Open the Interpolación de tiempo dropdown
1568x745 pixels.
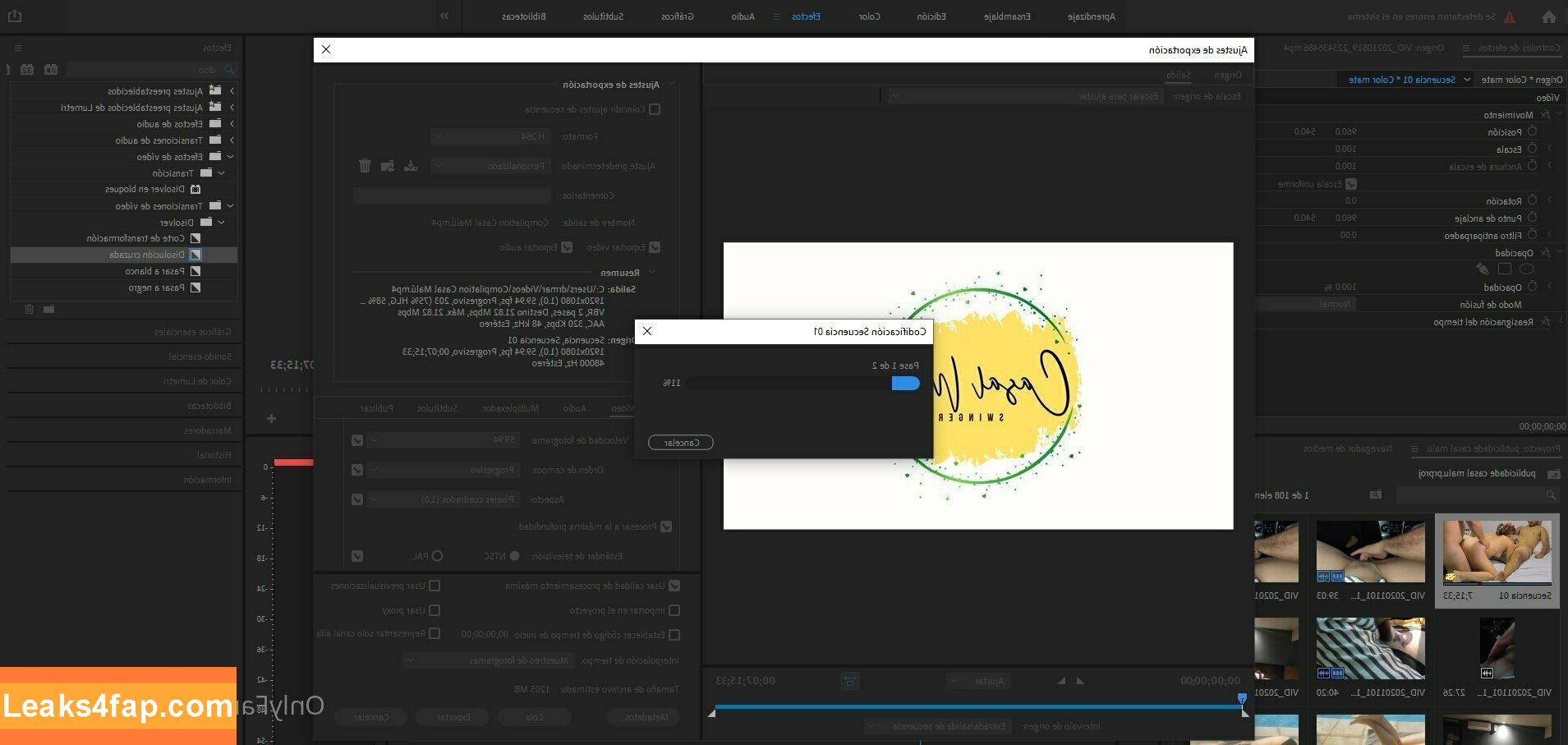point(489,660)
